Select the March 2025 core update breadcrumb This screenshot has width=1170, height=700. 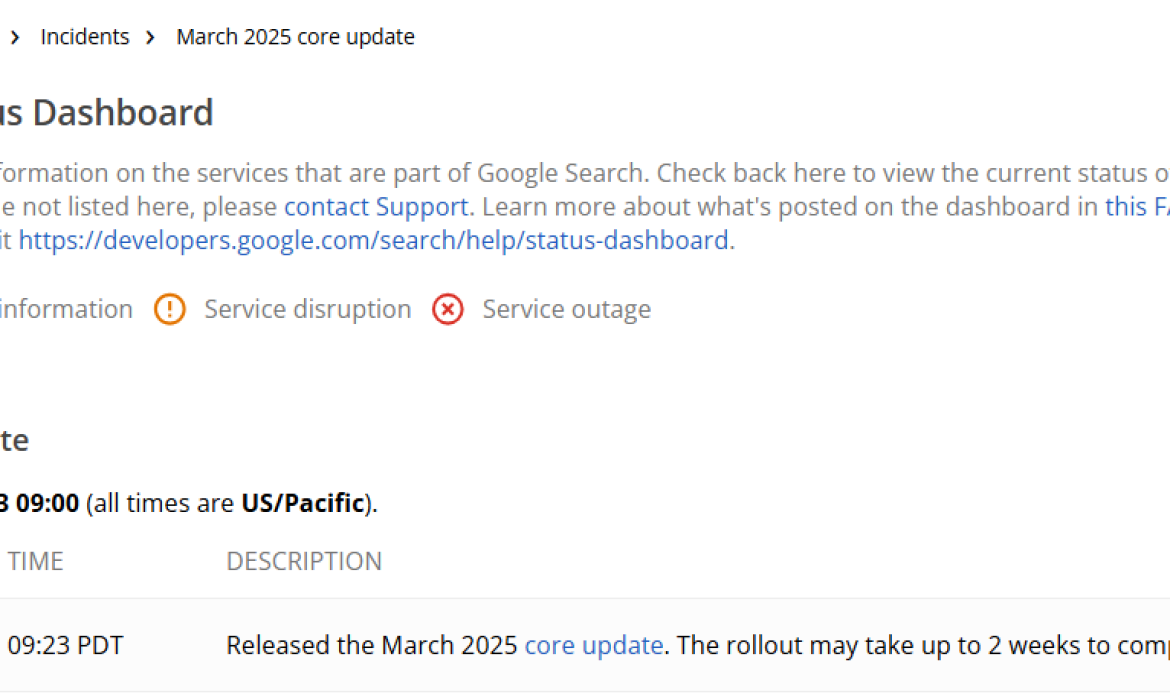(295, 36)
